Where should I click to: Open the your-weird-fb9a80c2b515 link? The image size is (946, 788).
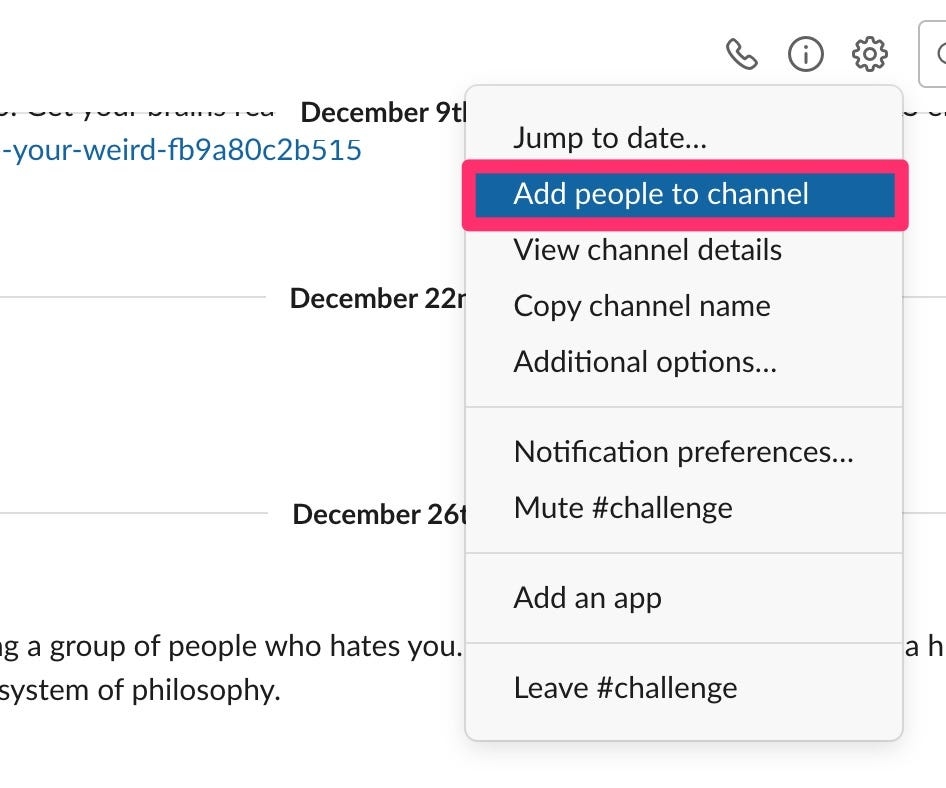181,151
